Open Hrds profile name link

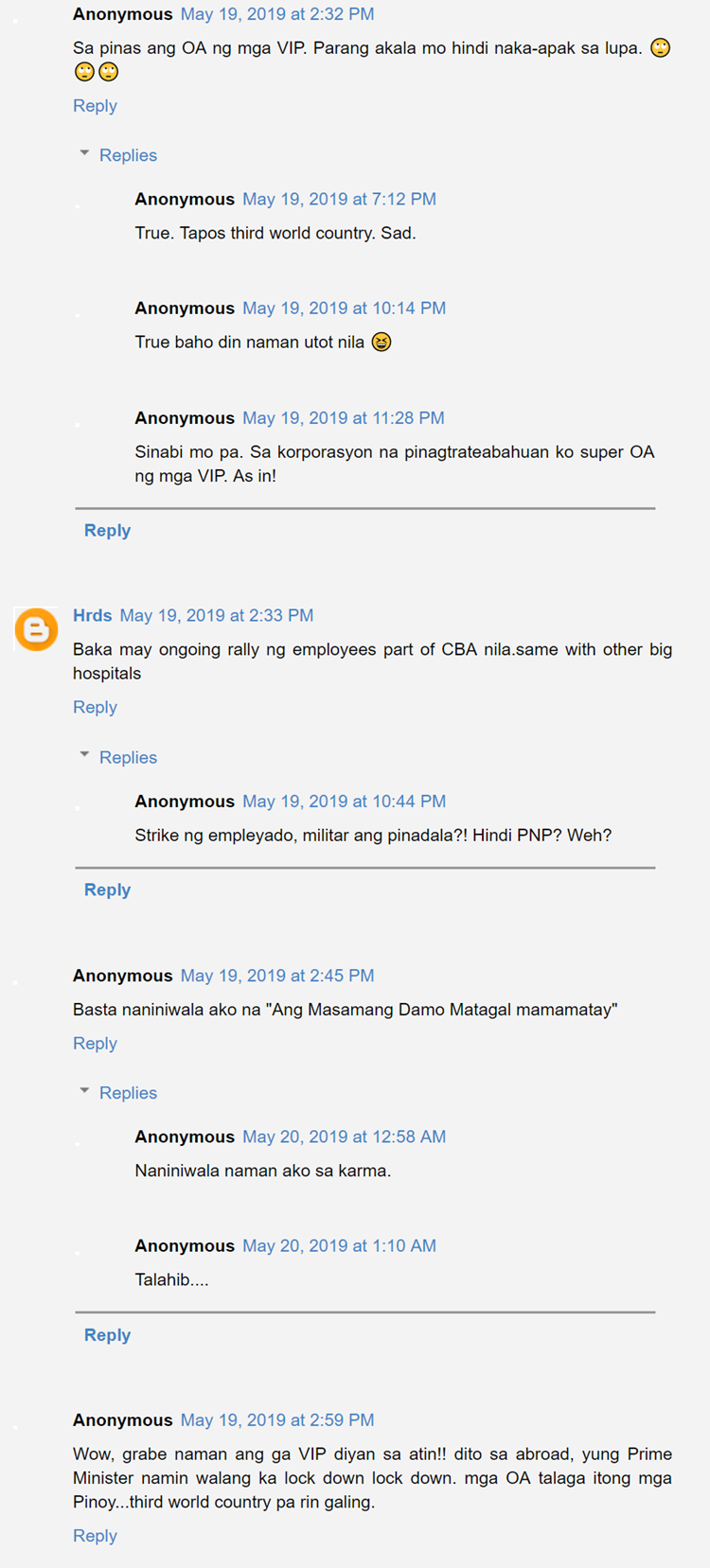[93, 615]
